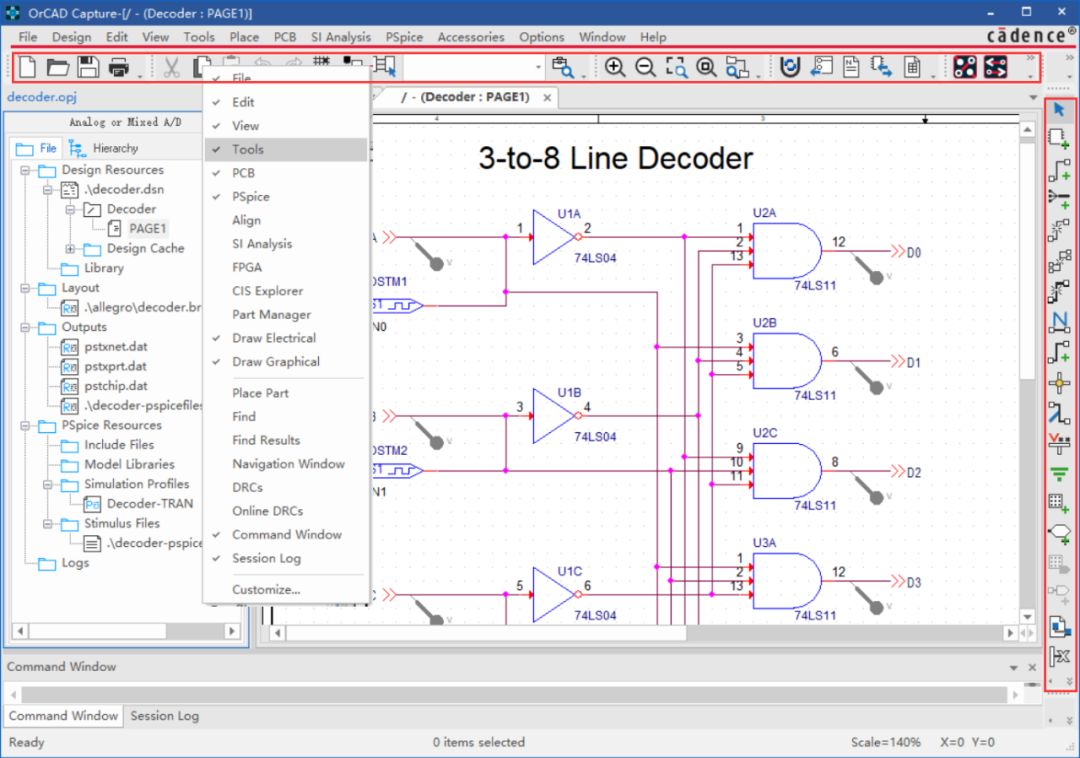The width and height of the screenshot is (1080, 758).
Task: Open the bill of materials list icon
Action: pyautogui.click(x=912, y=67)
